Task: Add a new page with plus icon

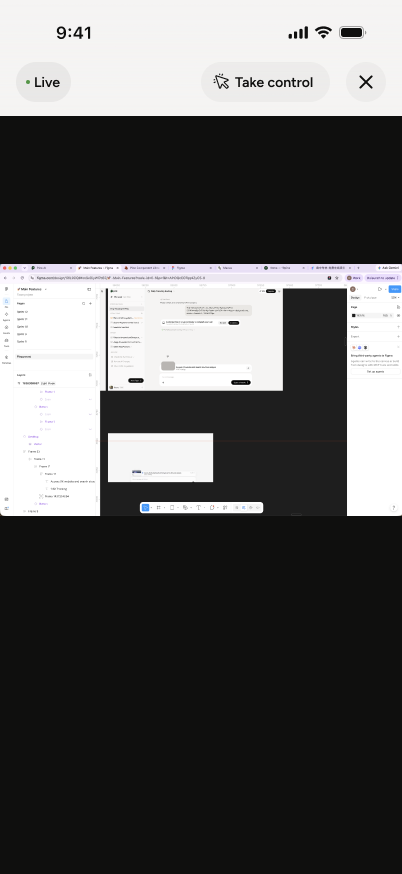Action: point(90,303)
